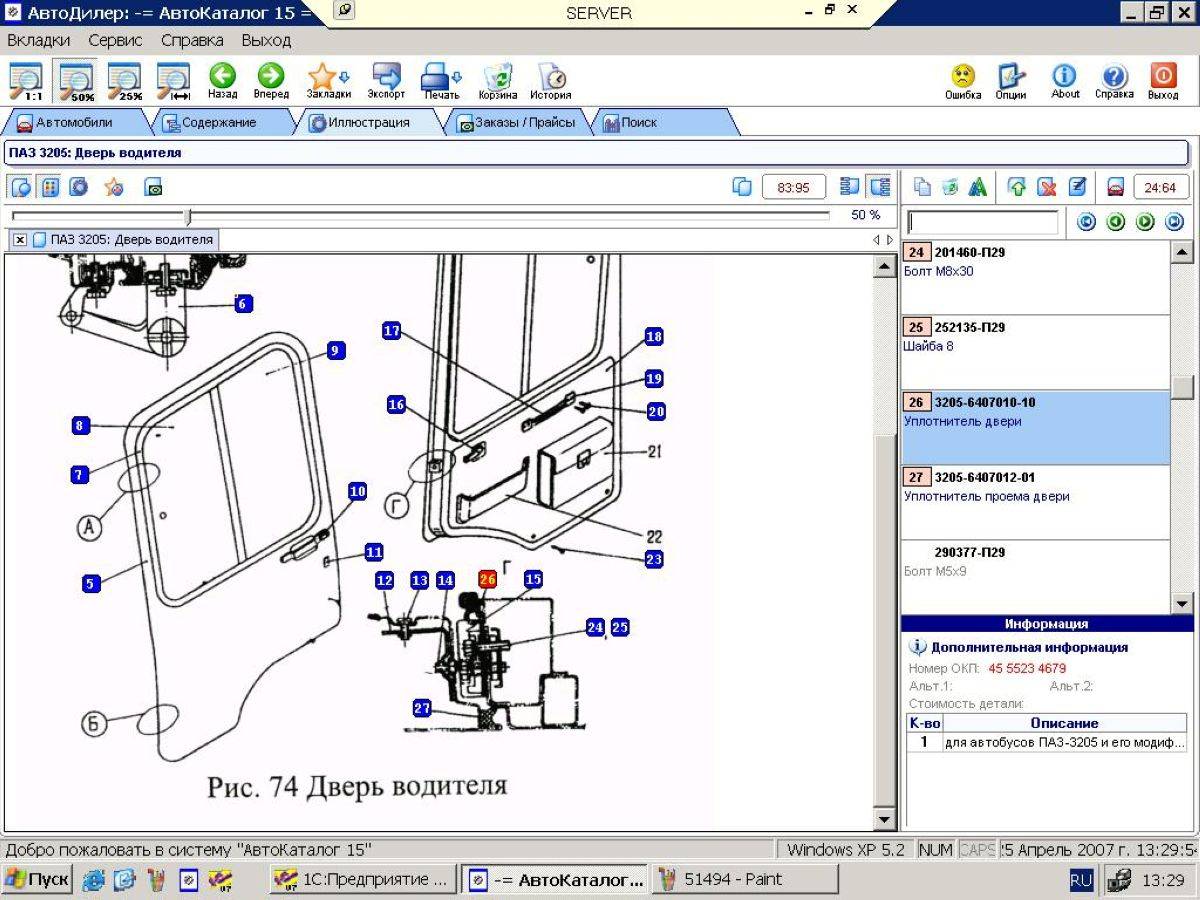The image size is (1200, 900).
Task: Open the About info icon
Action: pos(1065,81)
